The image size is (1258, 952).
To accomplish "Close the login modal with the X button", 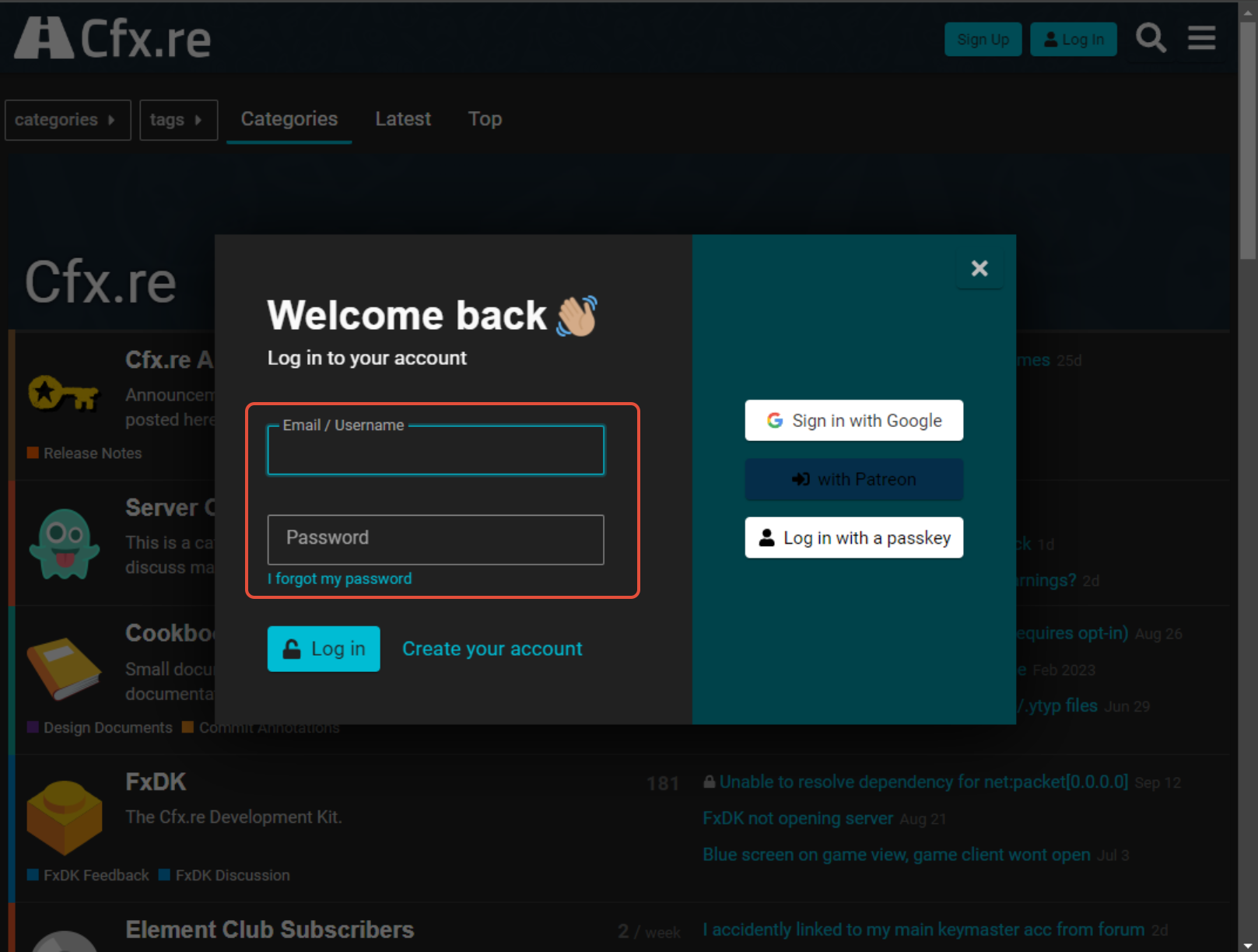I will tap(979, 268).
